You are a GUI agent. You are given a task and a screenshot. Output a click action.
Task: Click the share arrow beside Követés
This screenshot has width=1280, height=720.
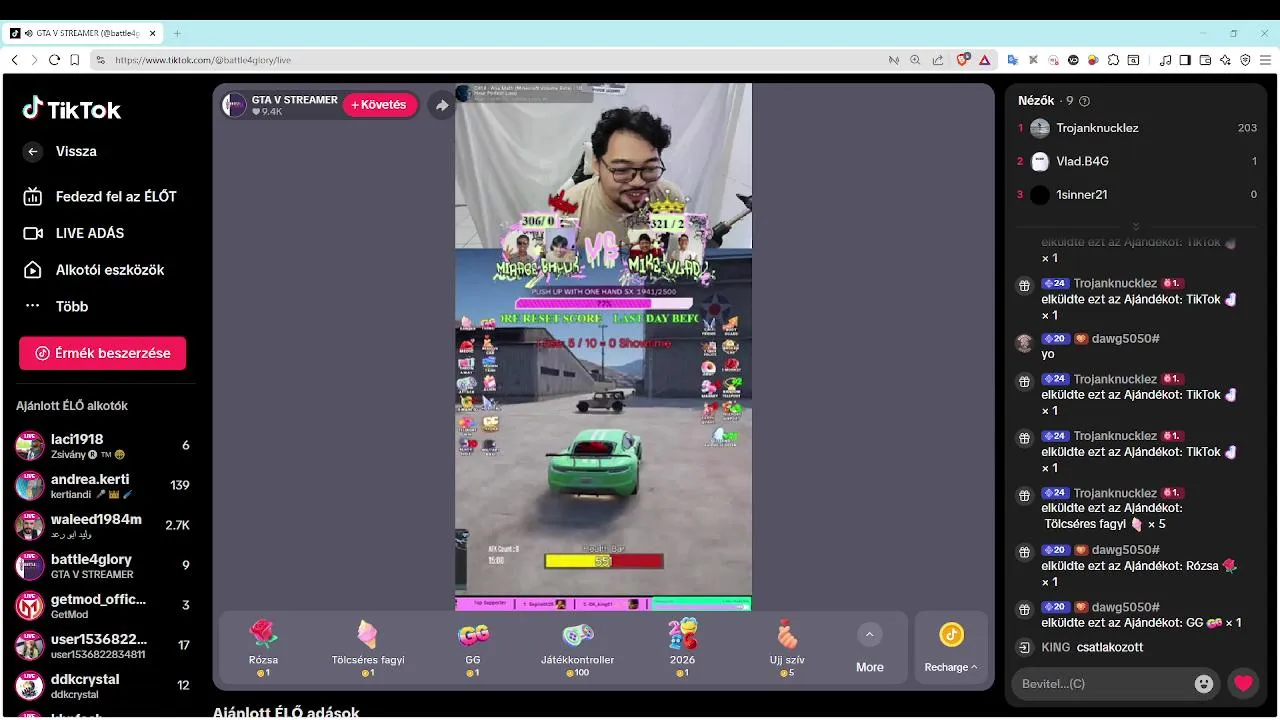[441, 105]
